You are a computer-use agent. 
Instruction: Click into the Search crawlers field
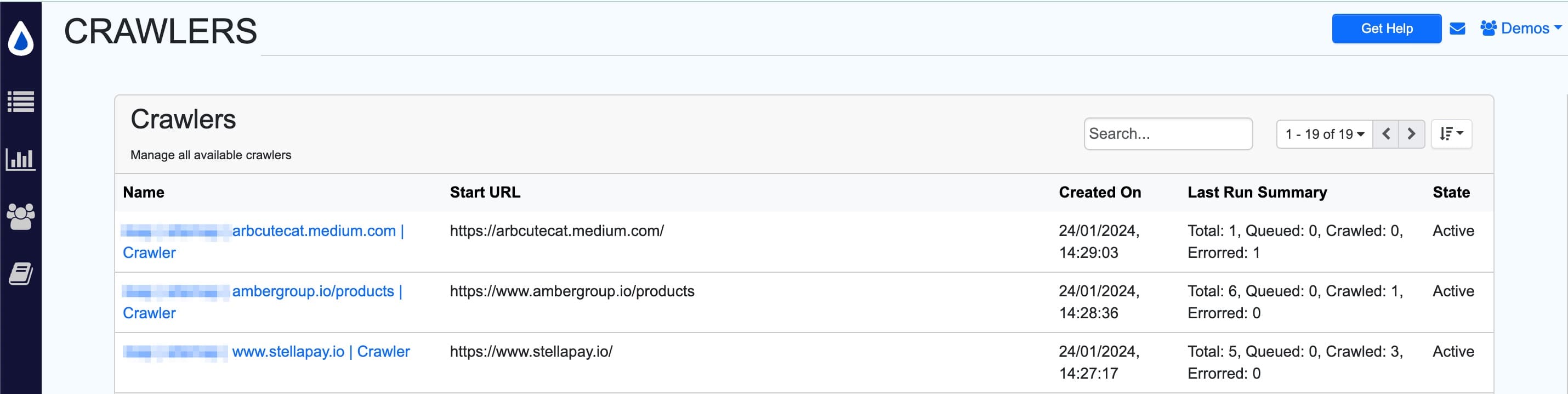click(1167, 134)
